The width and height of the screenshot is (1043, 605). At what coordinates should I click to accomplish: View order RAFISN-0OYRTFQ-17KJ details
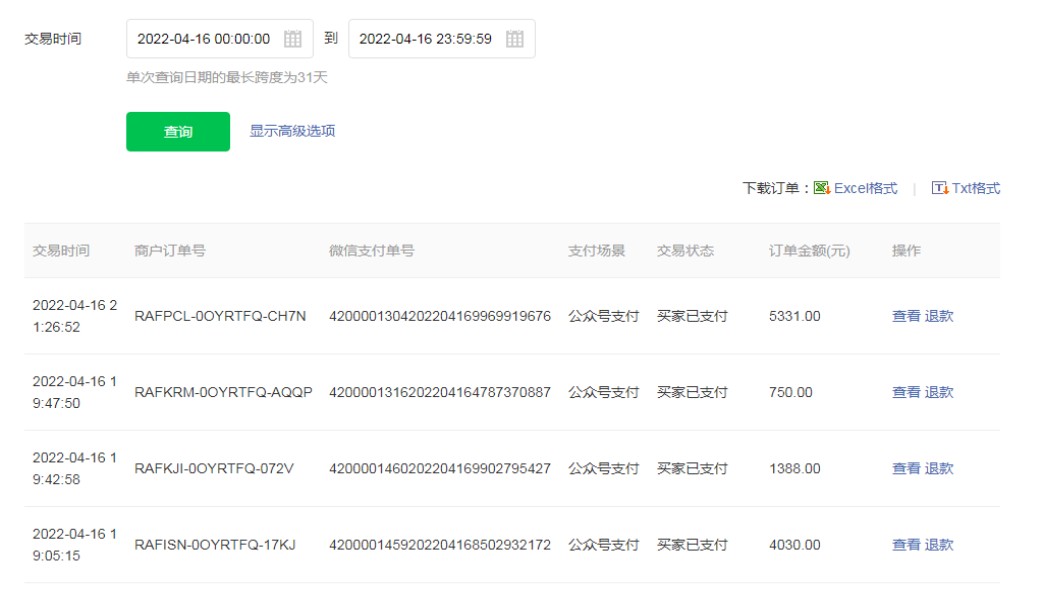click(x=906, y=545)
